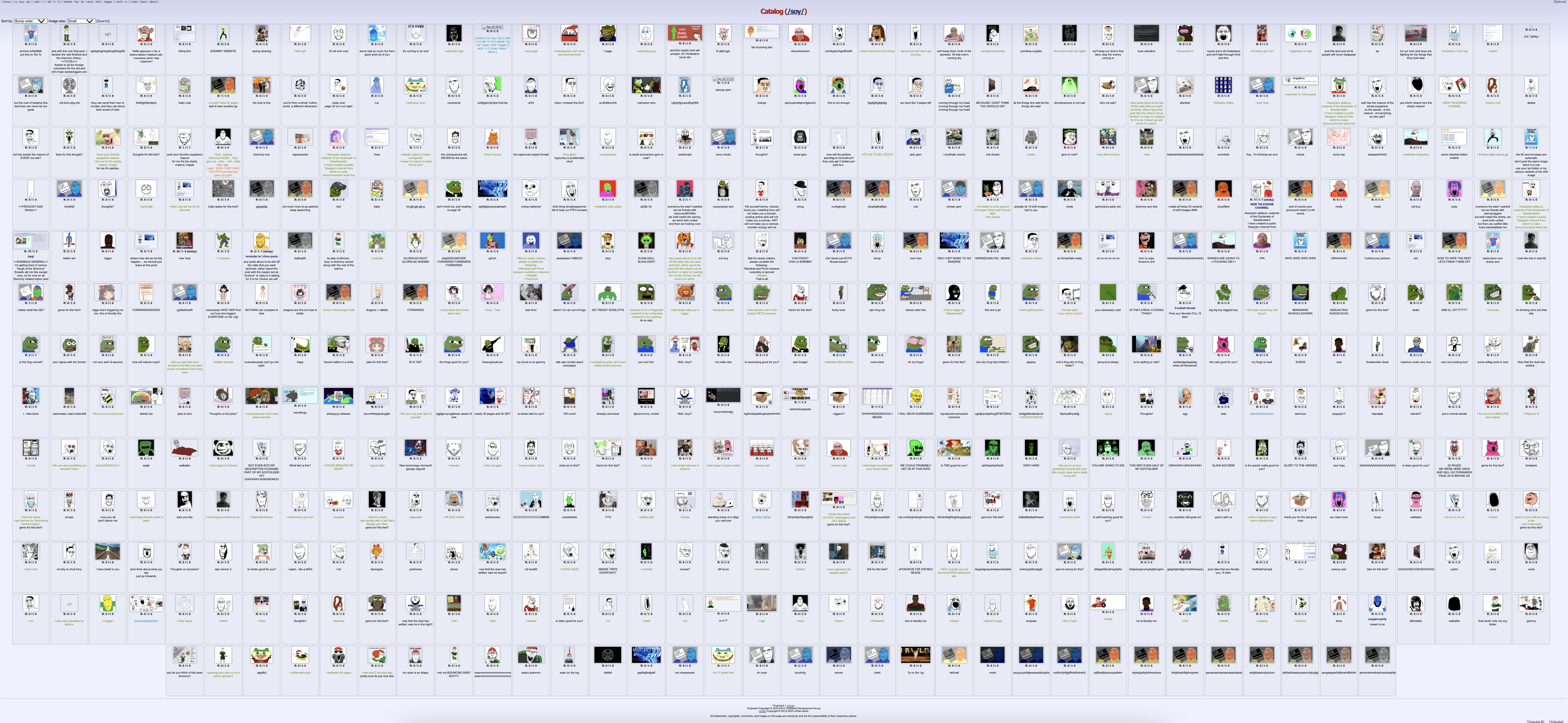Open the arch board link

(x=119, y=2)
